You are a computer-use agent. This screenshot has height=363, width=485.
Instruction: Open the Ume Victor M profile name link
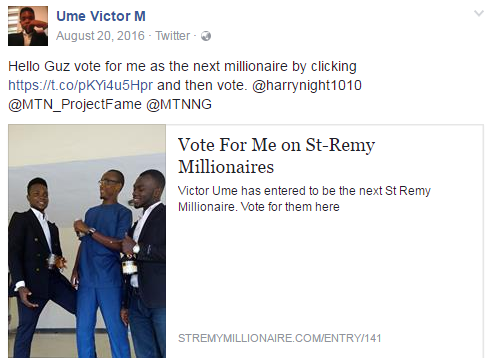point(101,16)
